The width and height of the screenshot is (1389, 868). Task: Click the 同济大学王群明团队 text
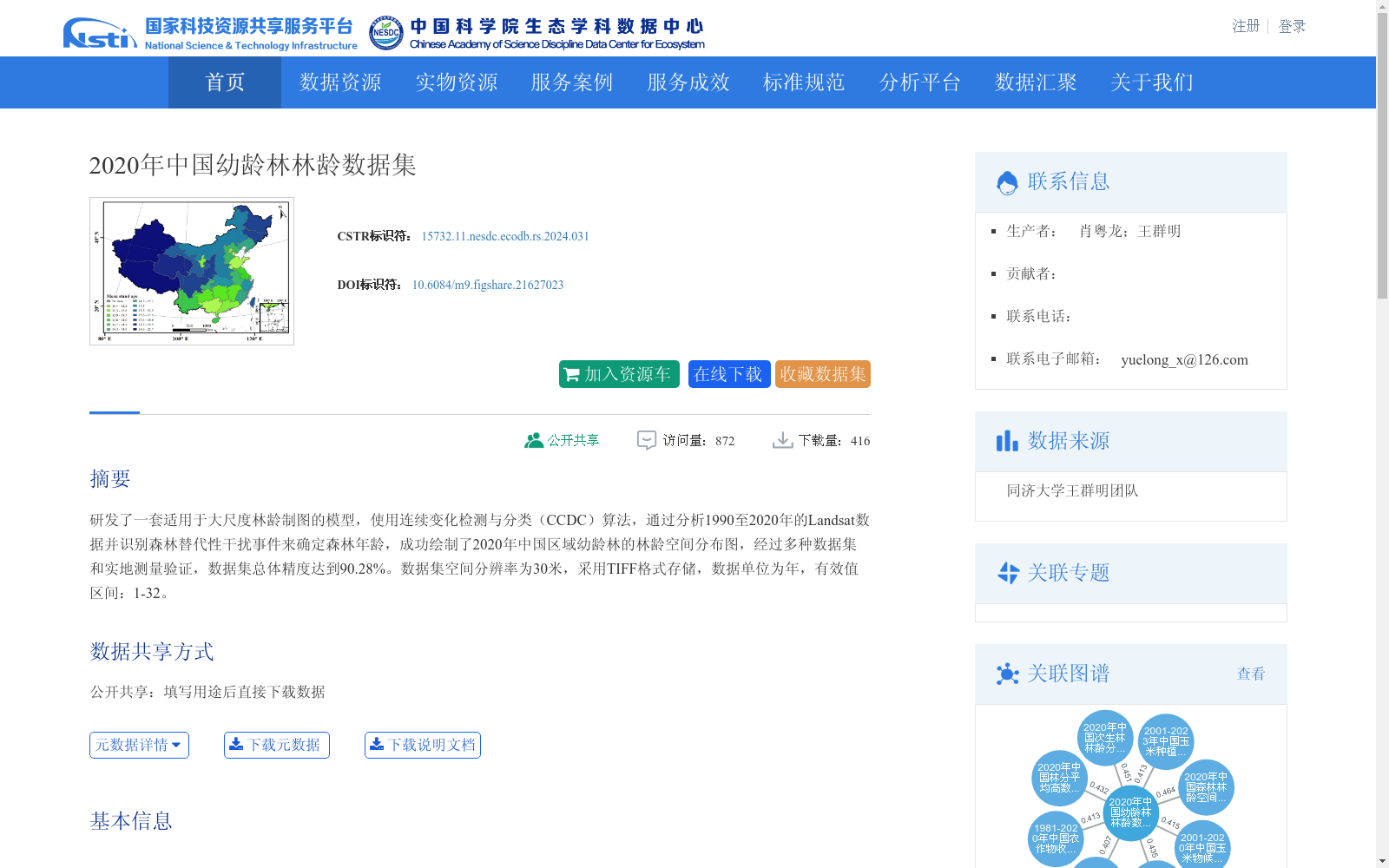point(1072,490)
